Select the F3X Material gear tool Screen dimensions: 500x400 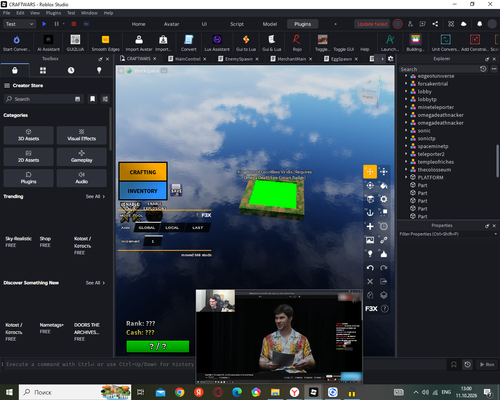point(384,199)
